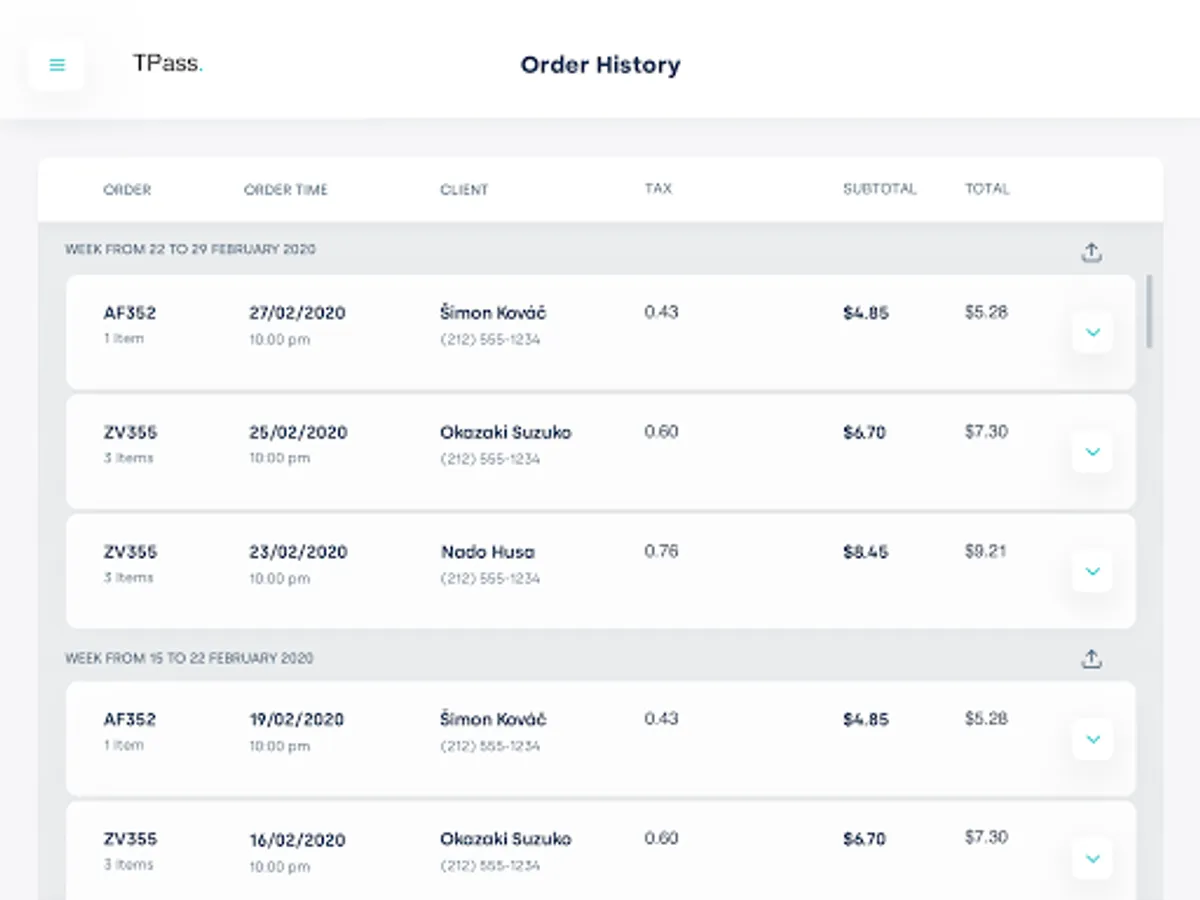Click the Order History page title
The width and height of the screenshot is (1200, 900).
(x=600, y=65)
